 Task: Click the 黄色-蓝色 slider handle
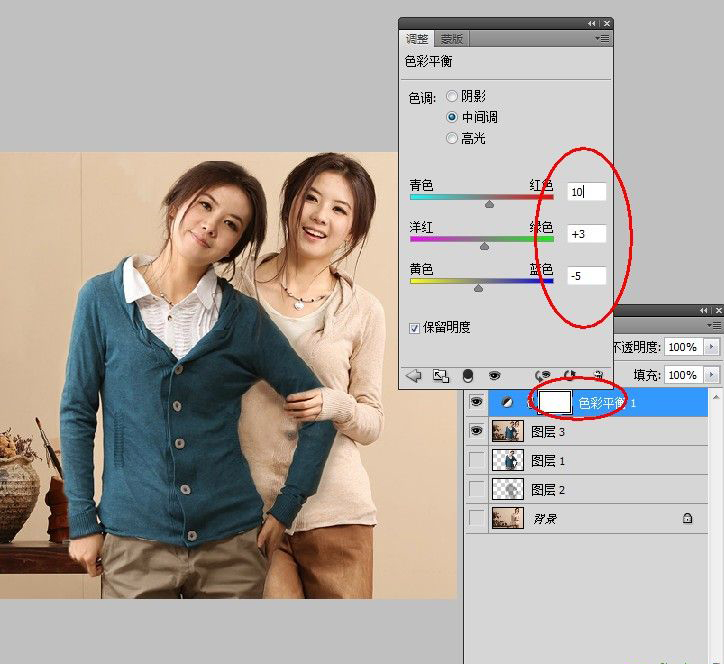(x=478, y=289)
